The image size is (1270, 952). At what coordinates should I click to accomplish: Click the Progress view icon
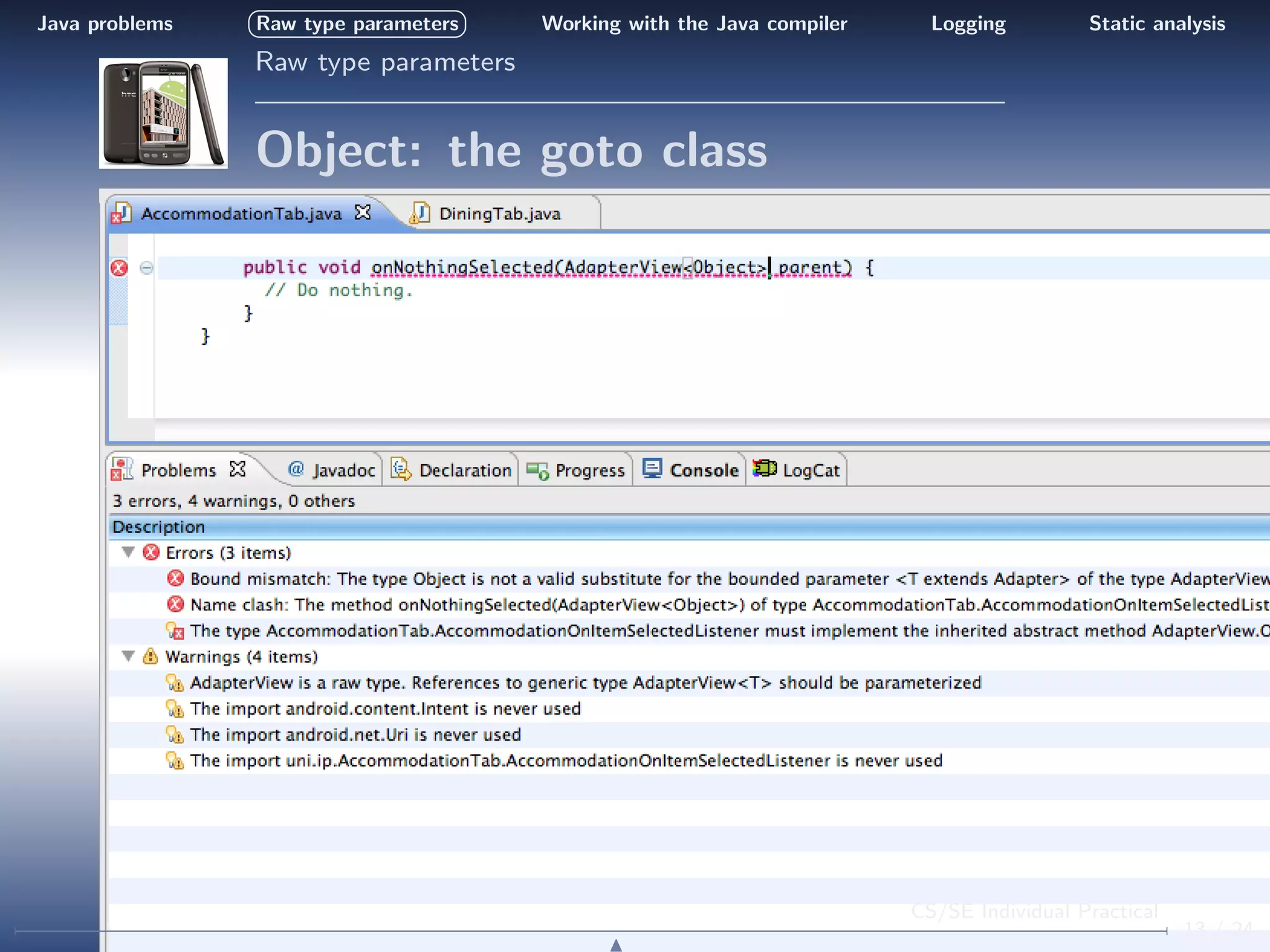pyautogui.click(x=538, y=471)
